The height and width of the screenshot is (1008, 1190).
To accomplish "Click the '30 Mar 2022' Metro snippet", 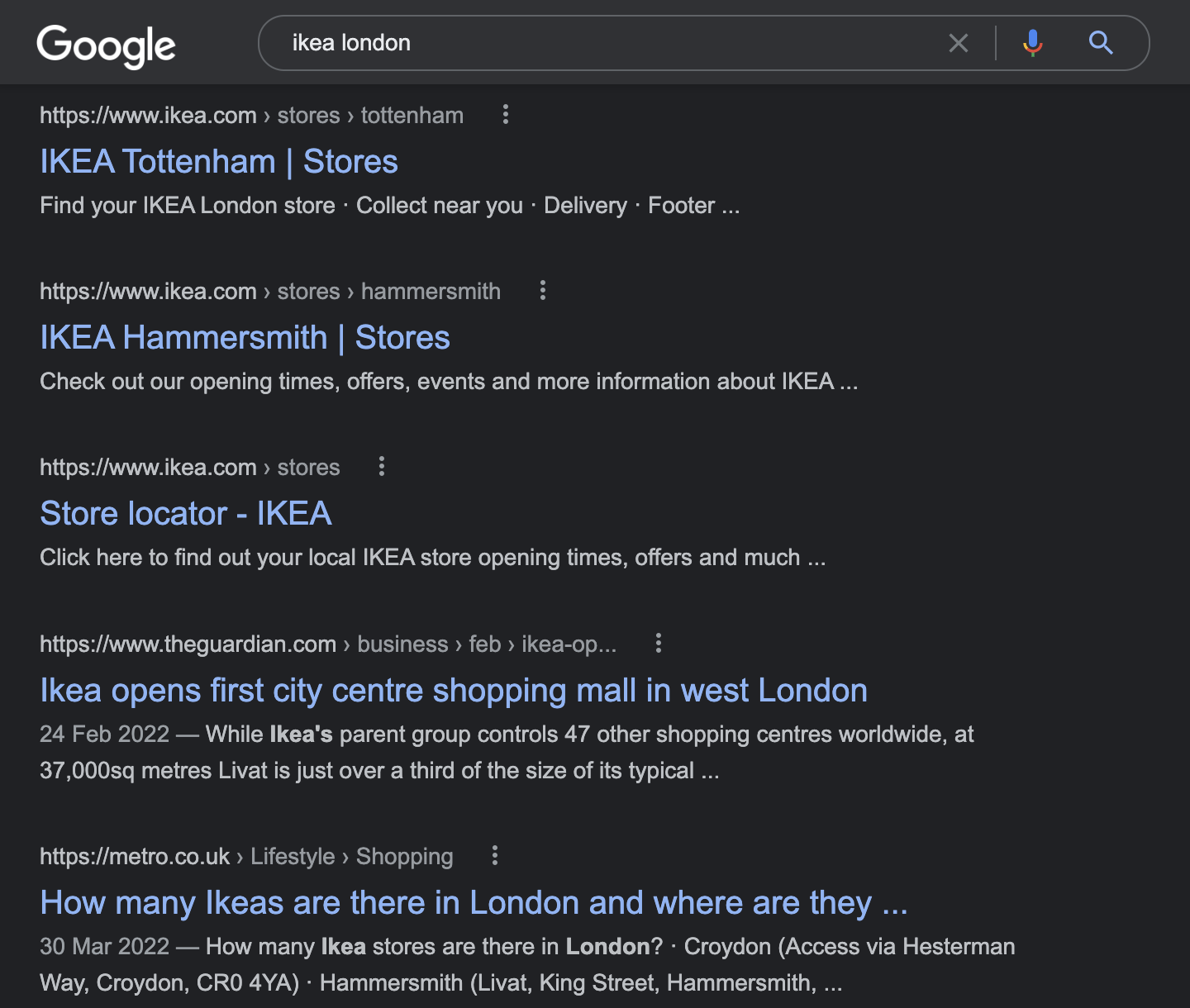I will point(527,965).
